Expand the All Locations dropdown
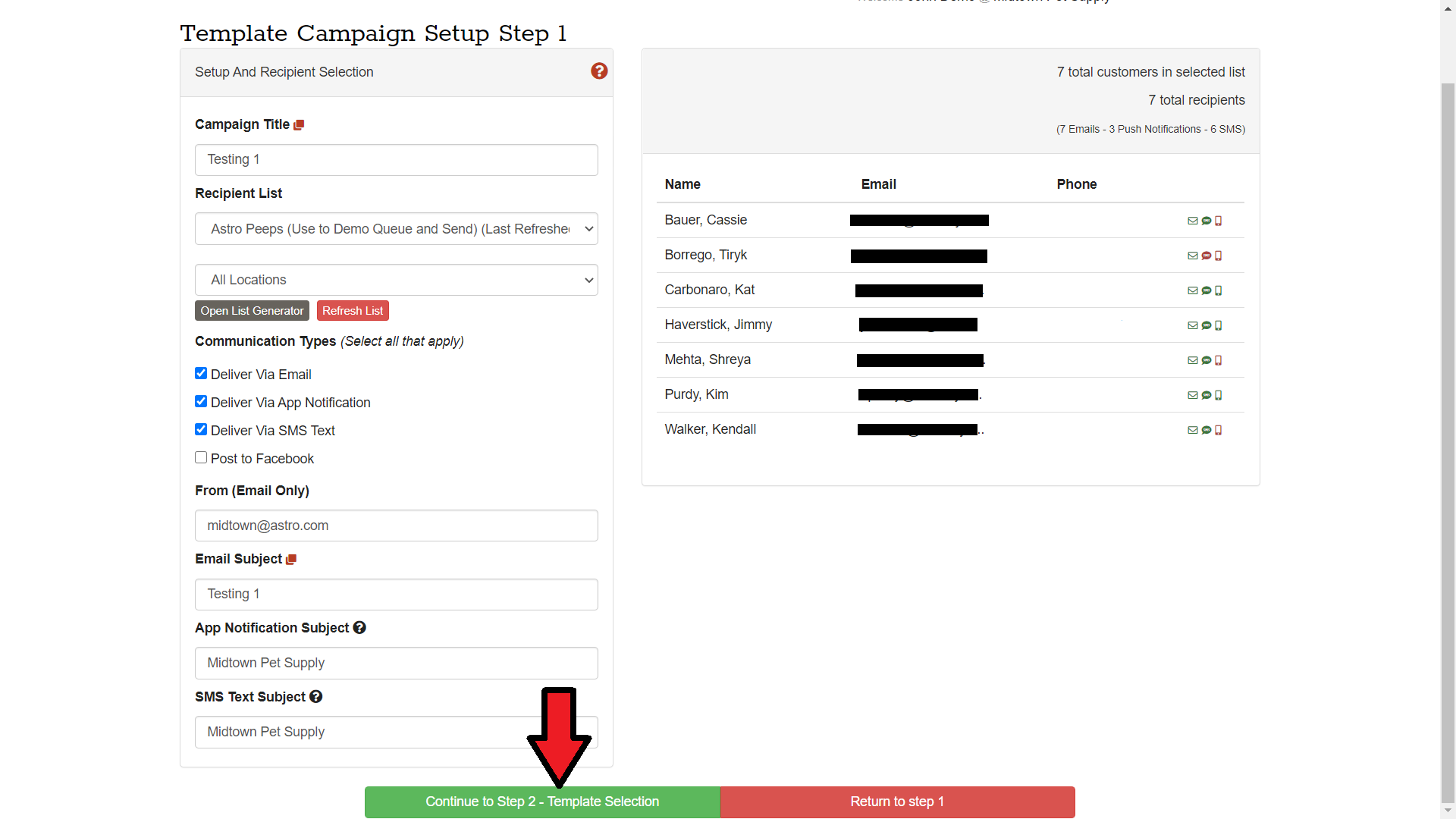 pos(396,280)
